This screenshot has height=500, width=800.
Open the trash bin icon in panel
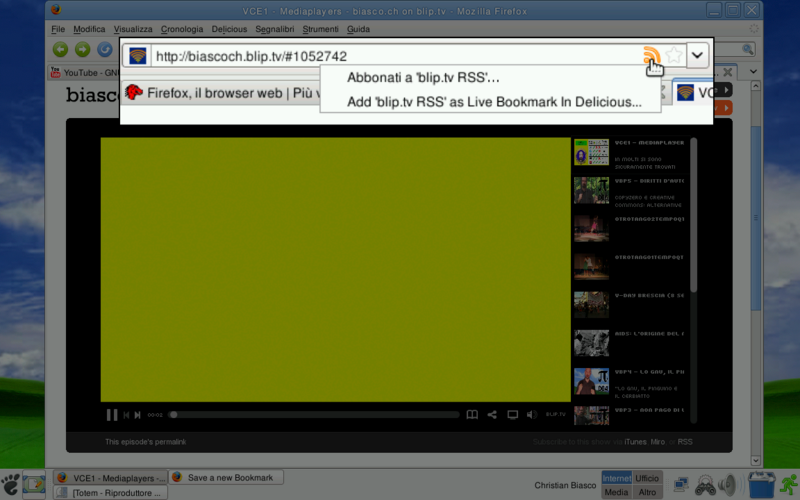click(761, 485)
